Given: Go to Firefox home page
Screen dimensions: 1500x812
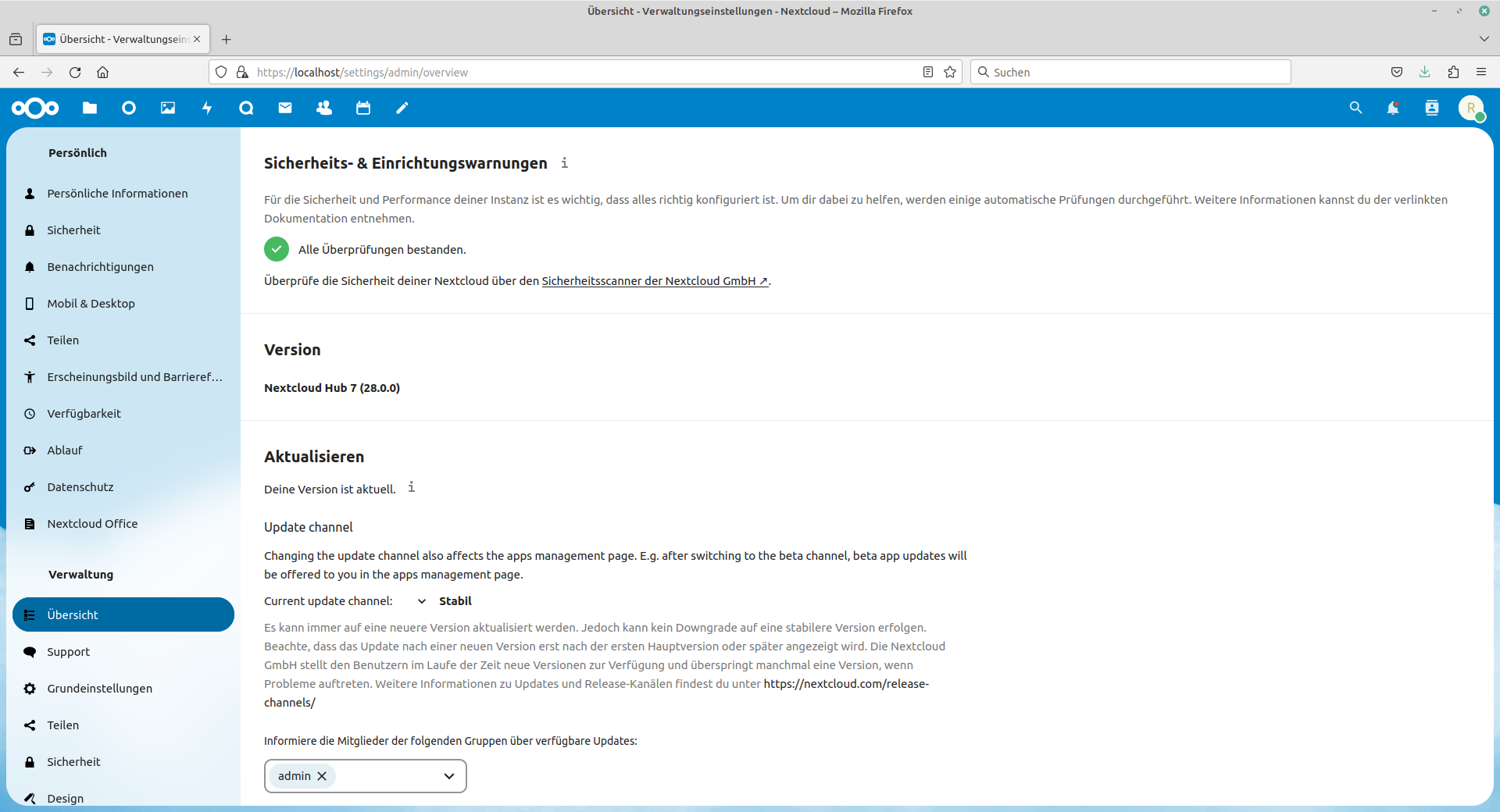Looking at the screenshot, I should tap(102, 72).
